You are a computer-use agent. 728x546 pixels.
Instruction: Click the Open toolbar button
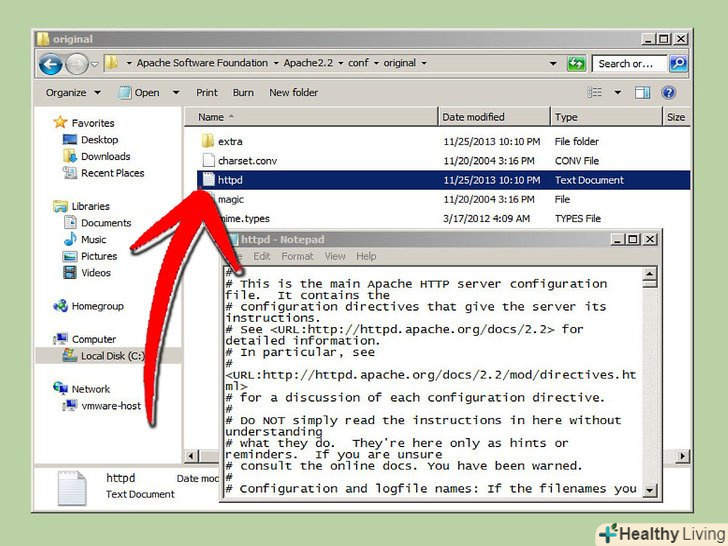pos(139,92)
